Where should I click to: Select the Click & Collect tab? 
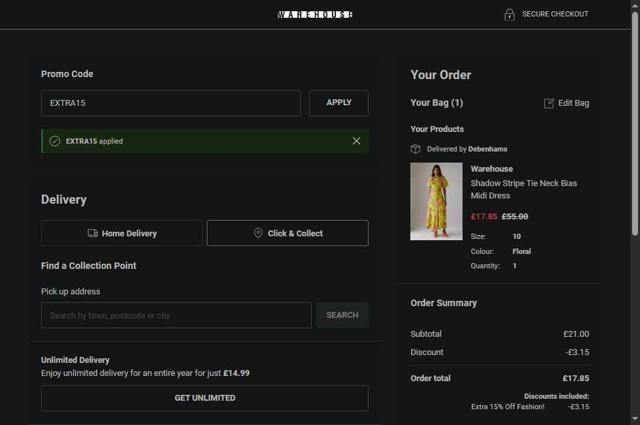point(288,233)
